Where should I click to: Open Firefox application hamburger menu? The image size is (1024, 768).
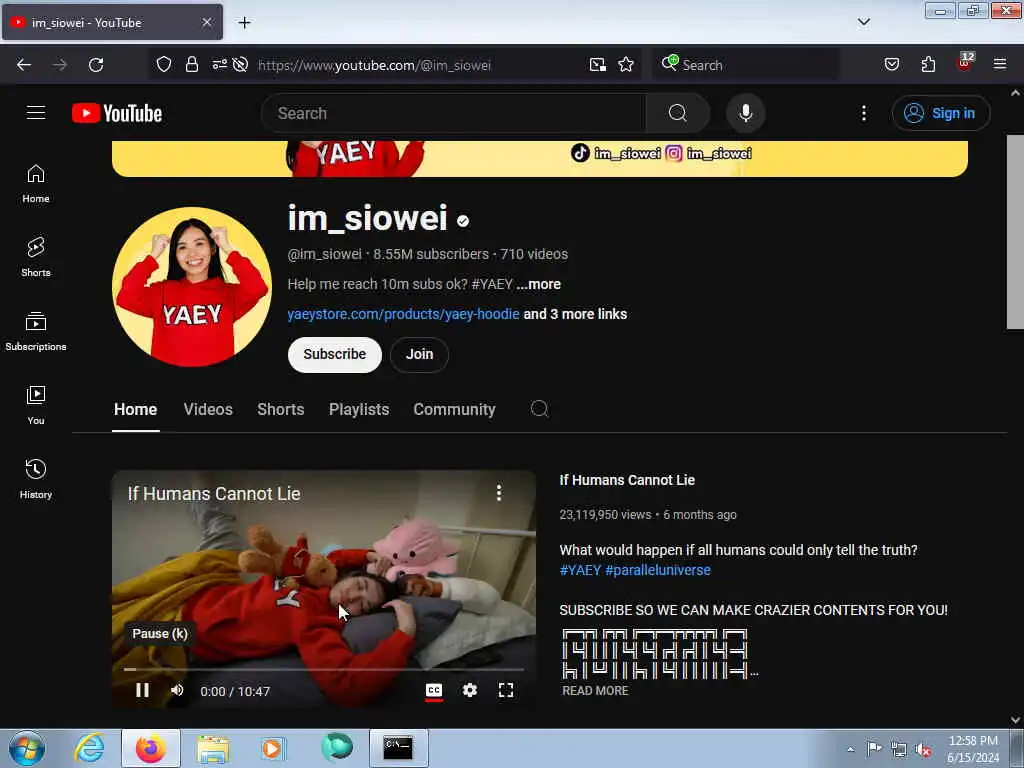(x=1000, y=64)
